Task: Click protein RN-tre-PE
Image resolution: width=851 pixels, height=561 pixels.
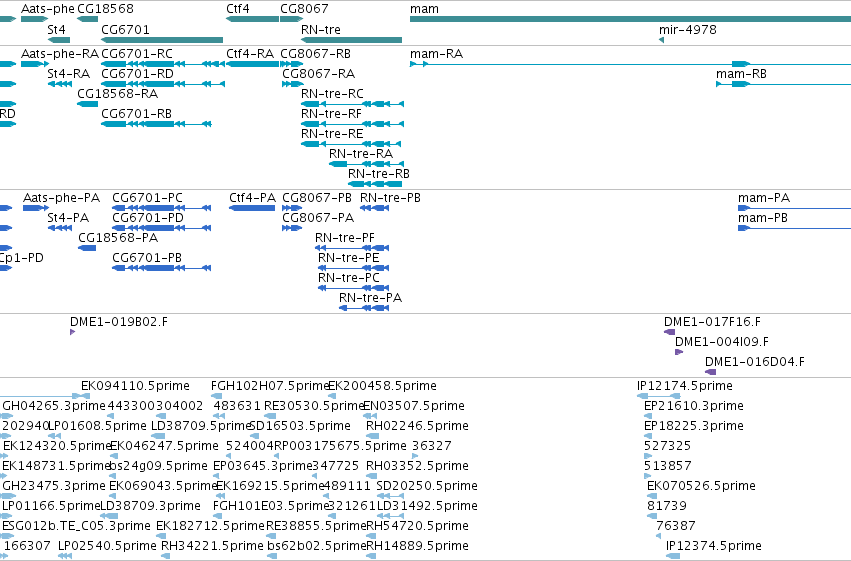Action: click(x=353, y=268)
